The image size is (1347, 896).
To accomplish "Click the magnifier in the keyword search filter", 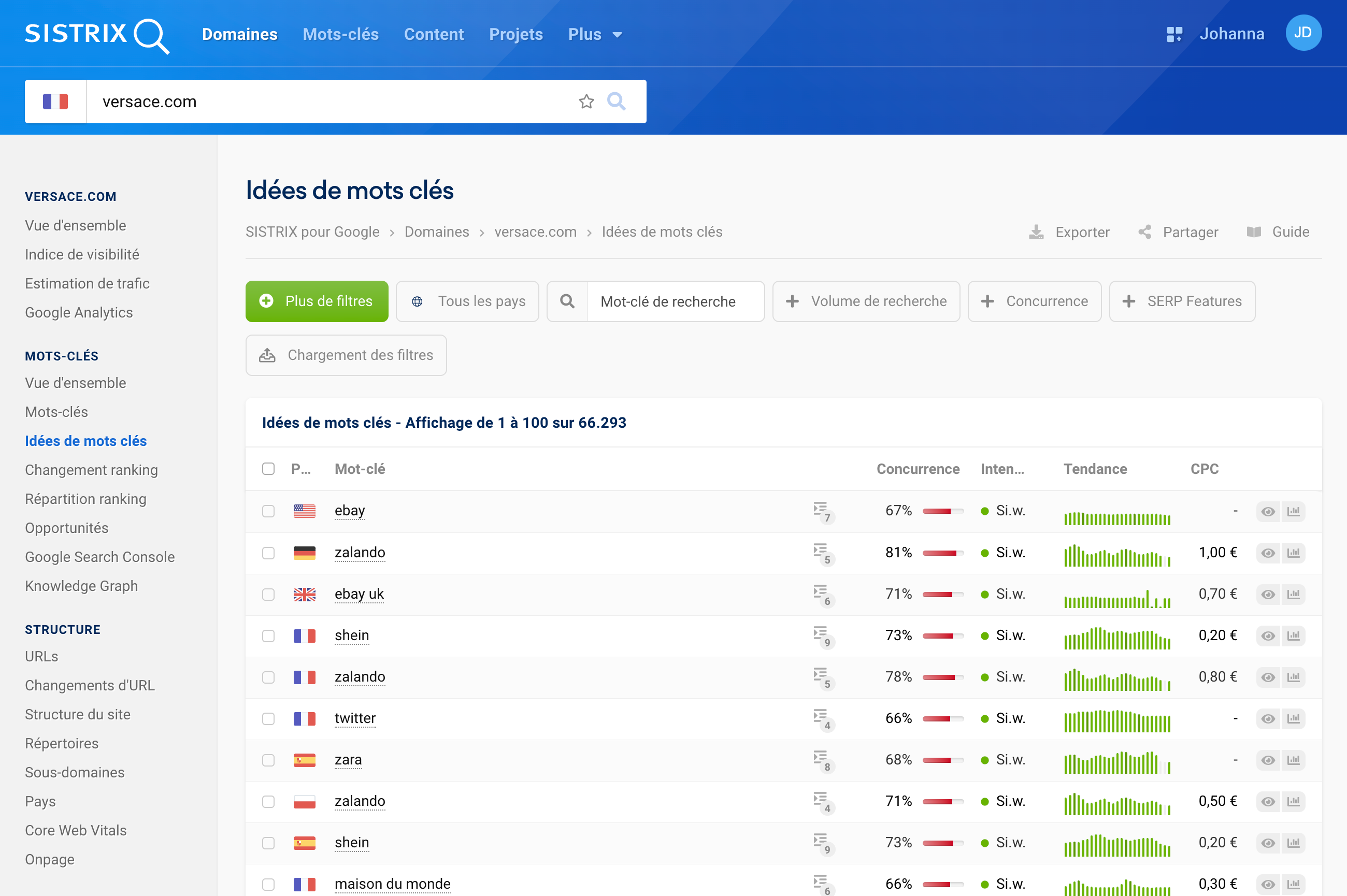I will (x=567, y=301).
